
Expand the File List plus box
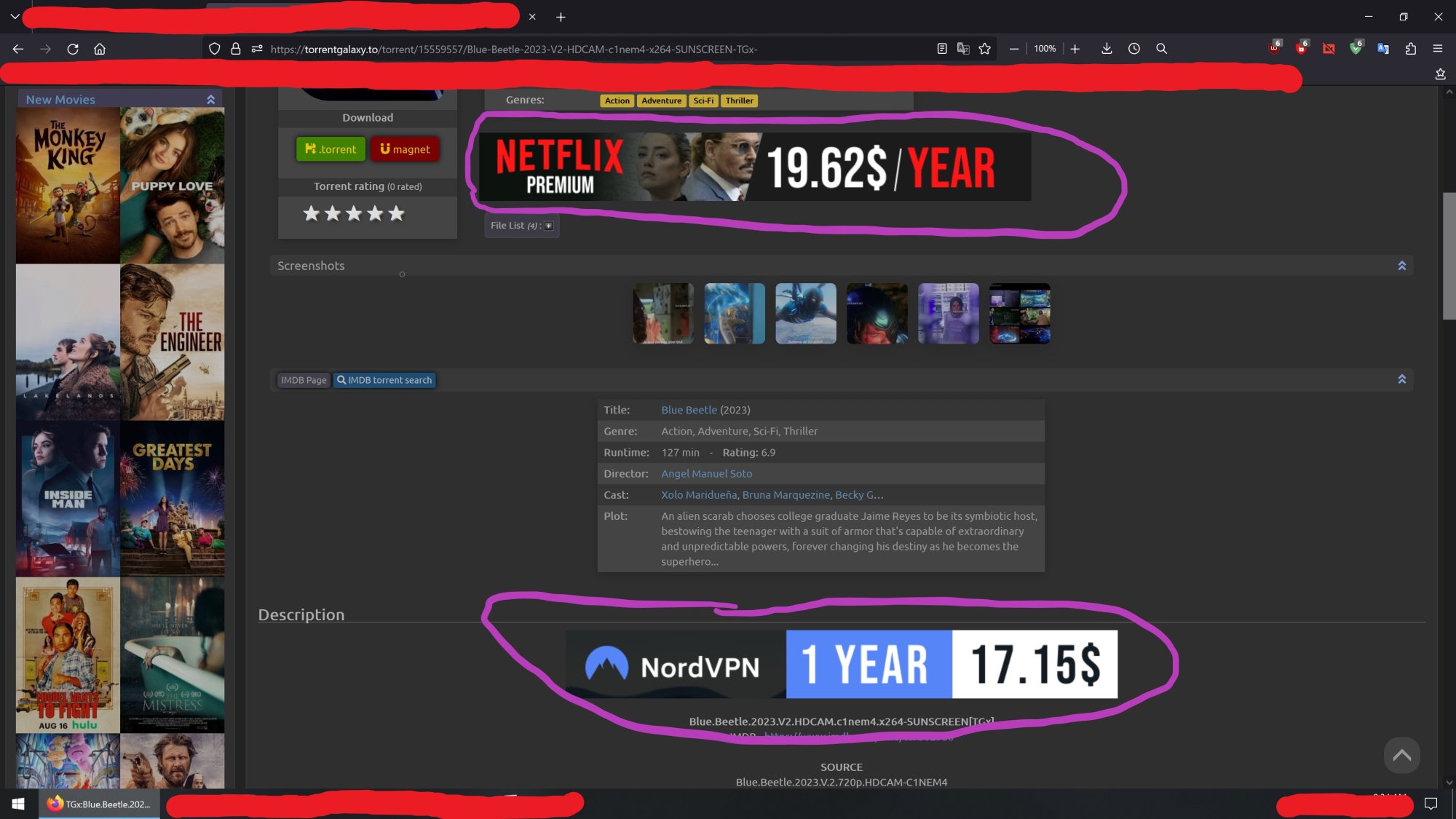coord(549,226)
